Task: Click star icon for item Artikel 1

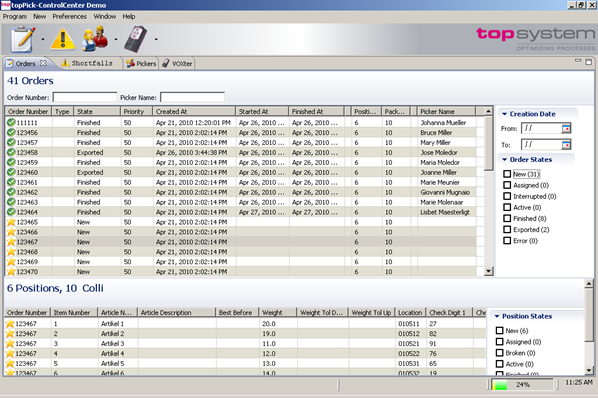Action: click(x=10, y=324)
